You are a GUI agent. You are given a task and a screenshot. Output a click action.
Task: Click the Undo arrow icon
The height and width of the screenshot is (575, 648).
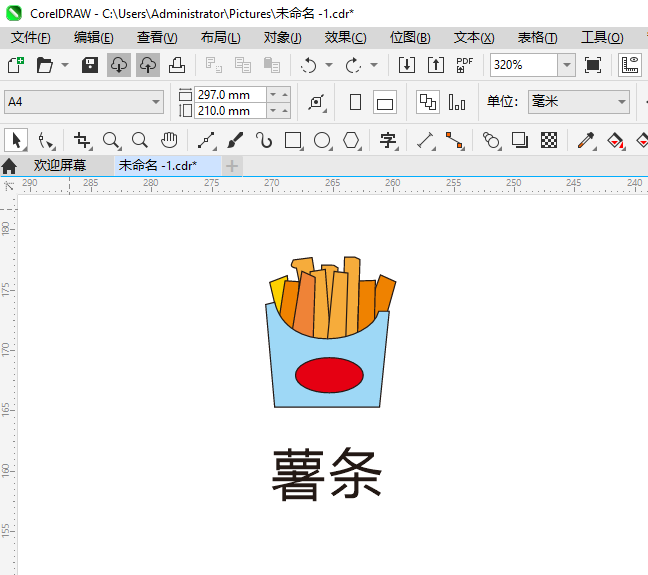(x=309, y=65)
